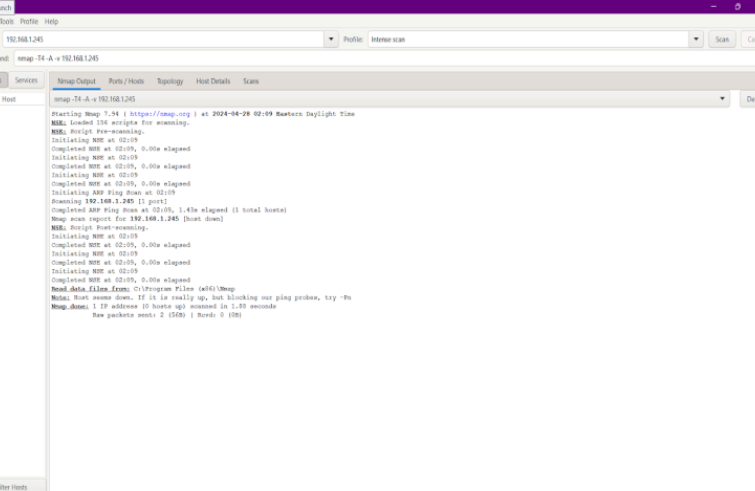755x491 pixels.
Task: Start the scan with the Scan button
Action: pyautogui.click(x=722, y=39)
